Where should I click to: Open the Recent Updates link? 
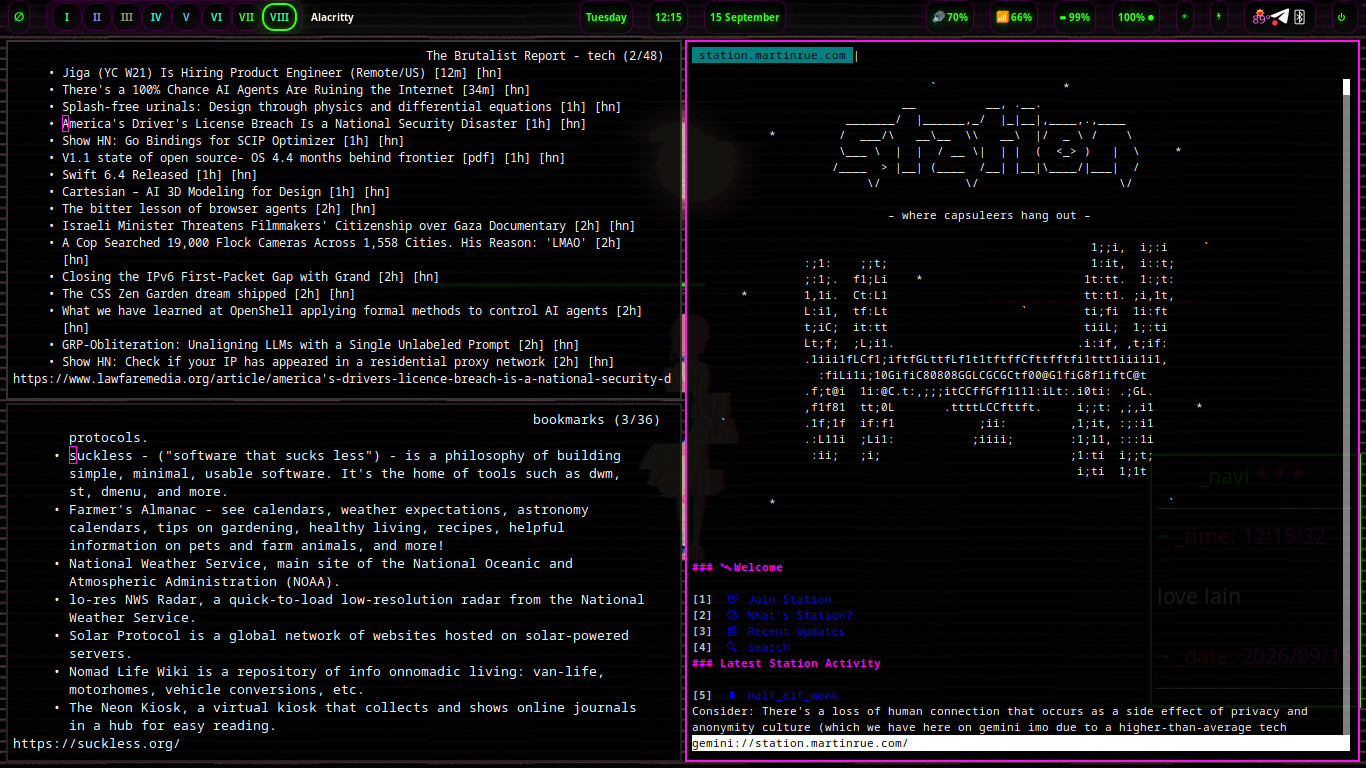796,632
